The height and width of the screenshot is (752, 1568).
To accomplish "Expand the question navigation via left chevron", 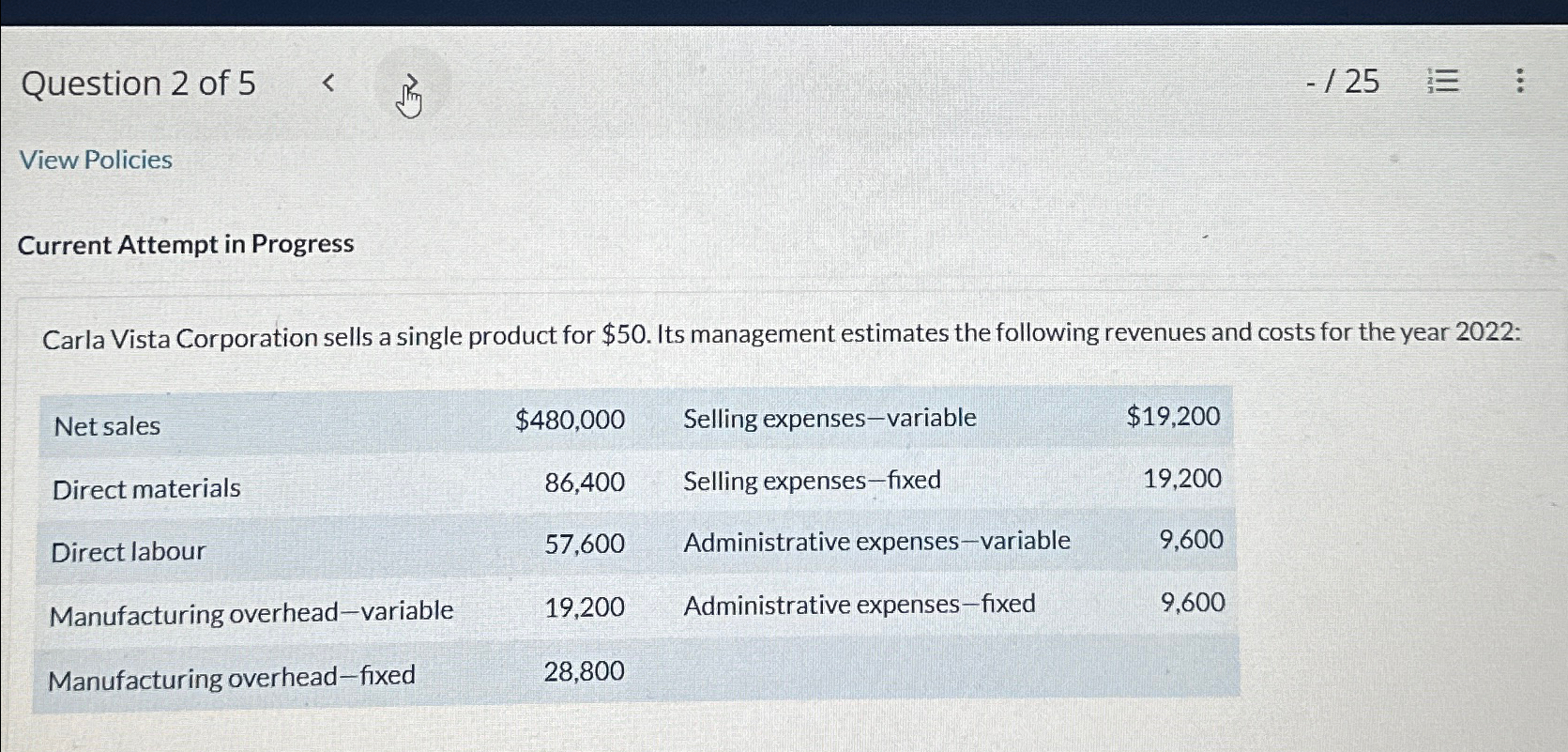I will 327,83.
